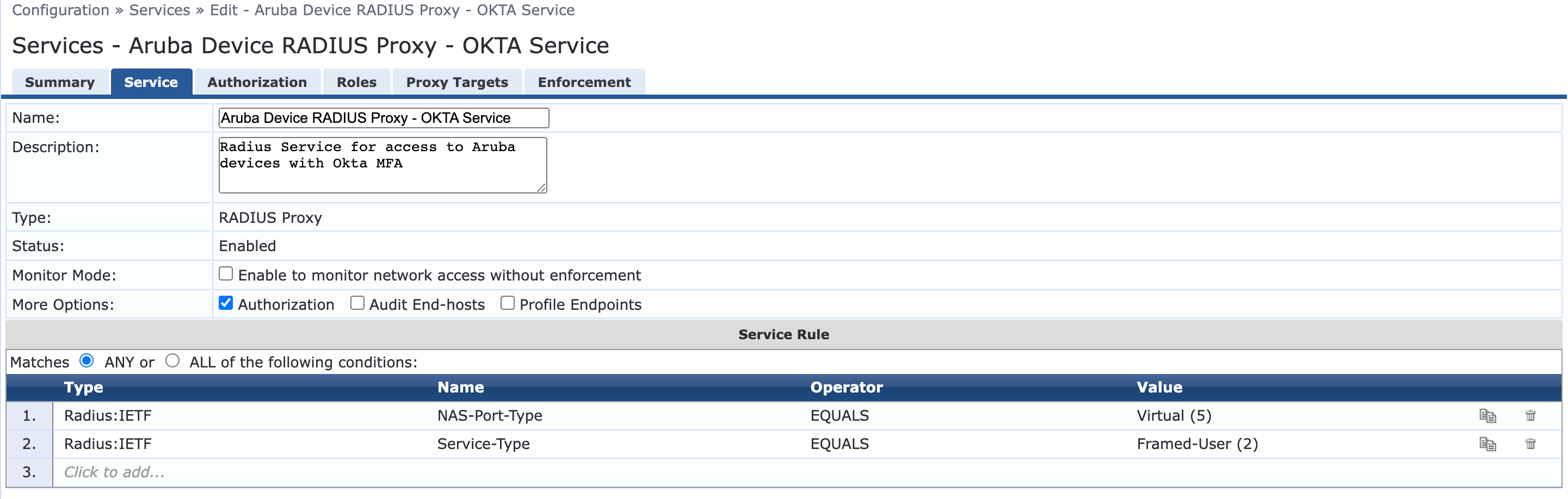The image size is (1568, 499).
Task: Disable the Authorization option
Action: (225, 303)
